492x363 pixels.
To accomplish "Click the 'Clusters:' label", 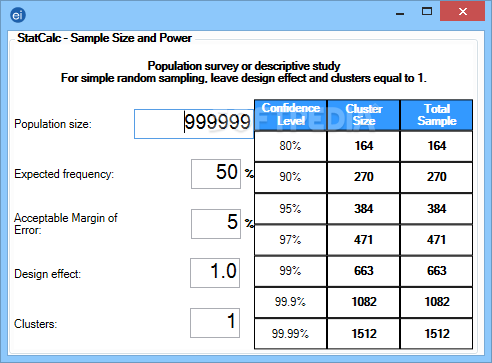I will click(36, 324).
